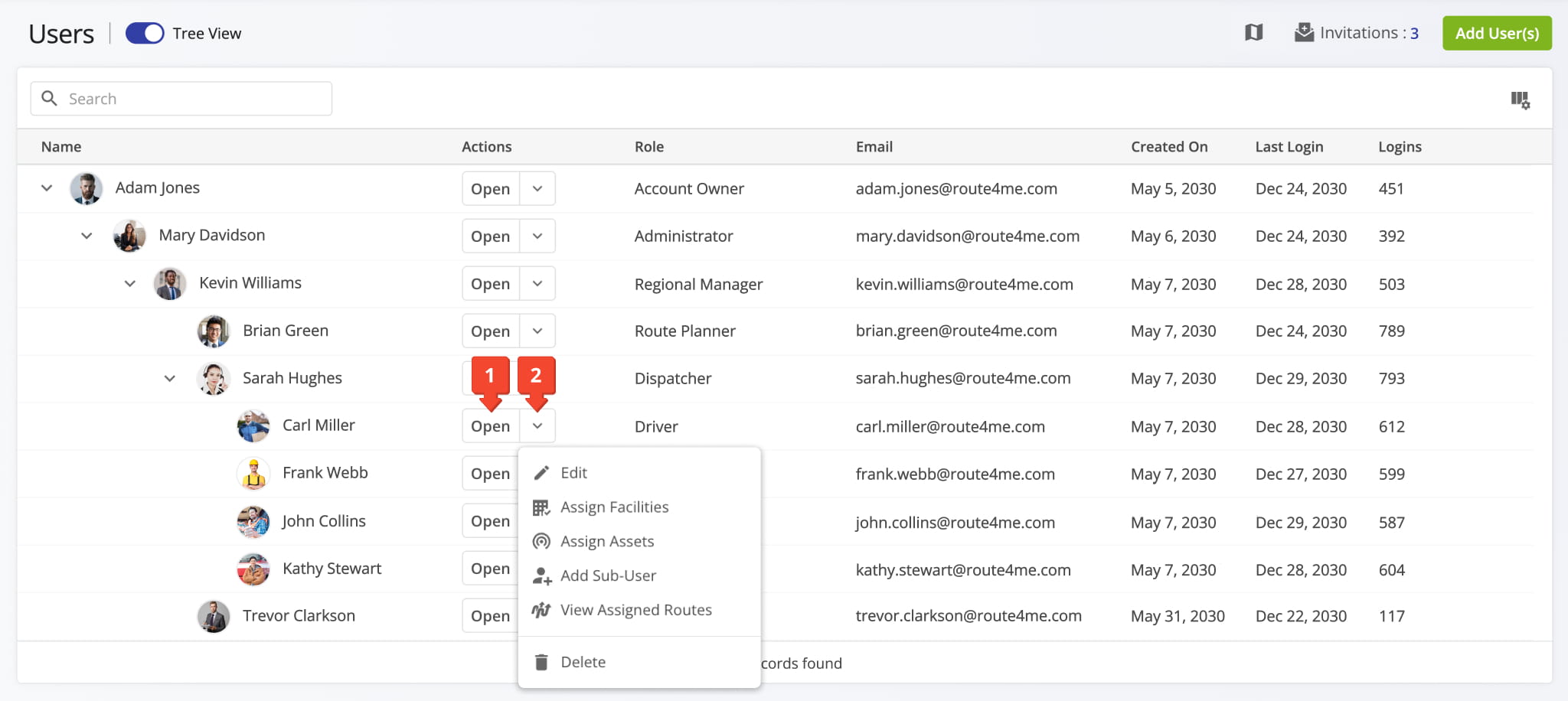
Task: Click the adam.jones@route4me.com email
Action: [956, 188]
